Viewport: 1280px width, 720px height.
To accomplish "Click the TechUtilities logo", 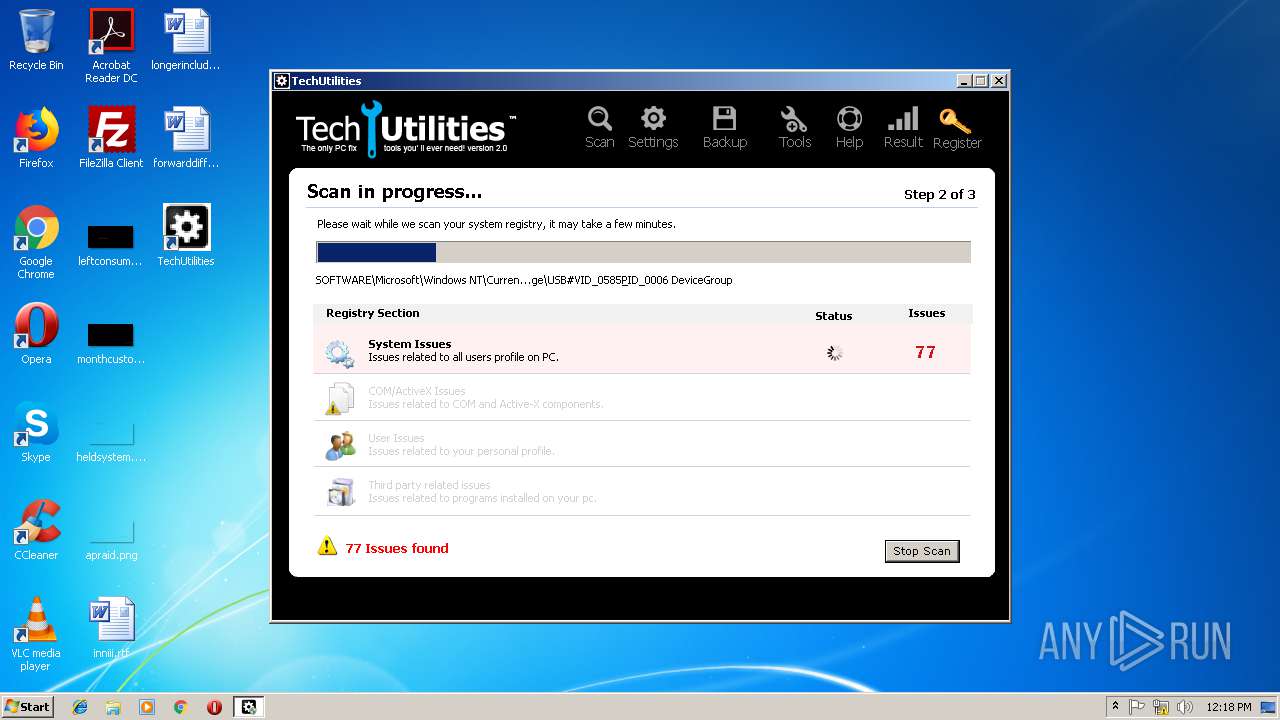I will 405,129.
